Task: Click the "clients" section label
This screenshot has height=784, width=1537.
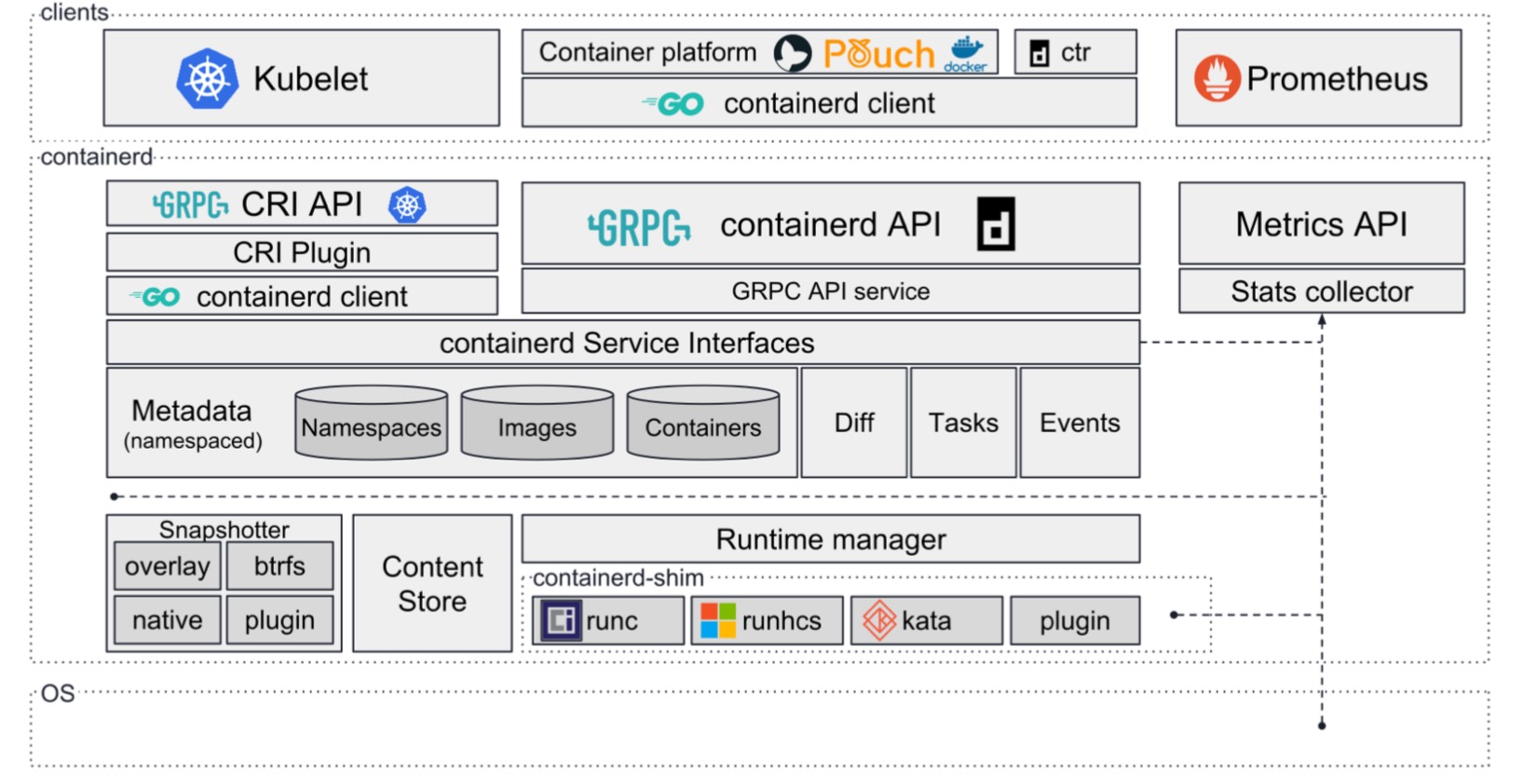Action: [x=75, y=12]
